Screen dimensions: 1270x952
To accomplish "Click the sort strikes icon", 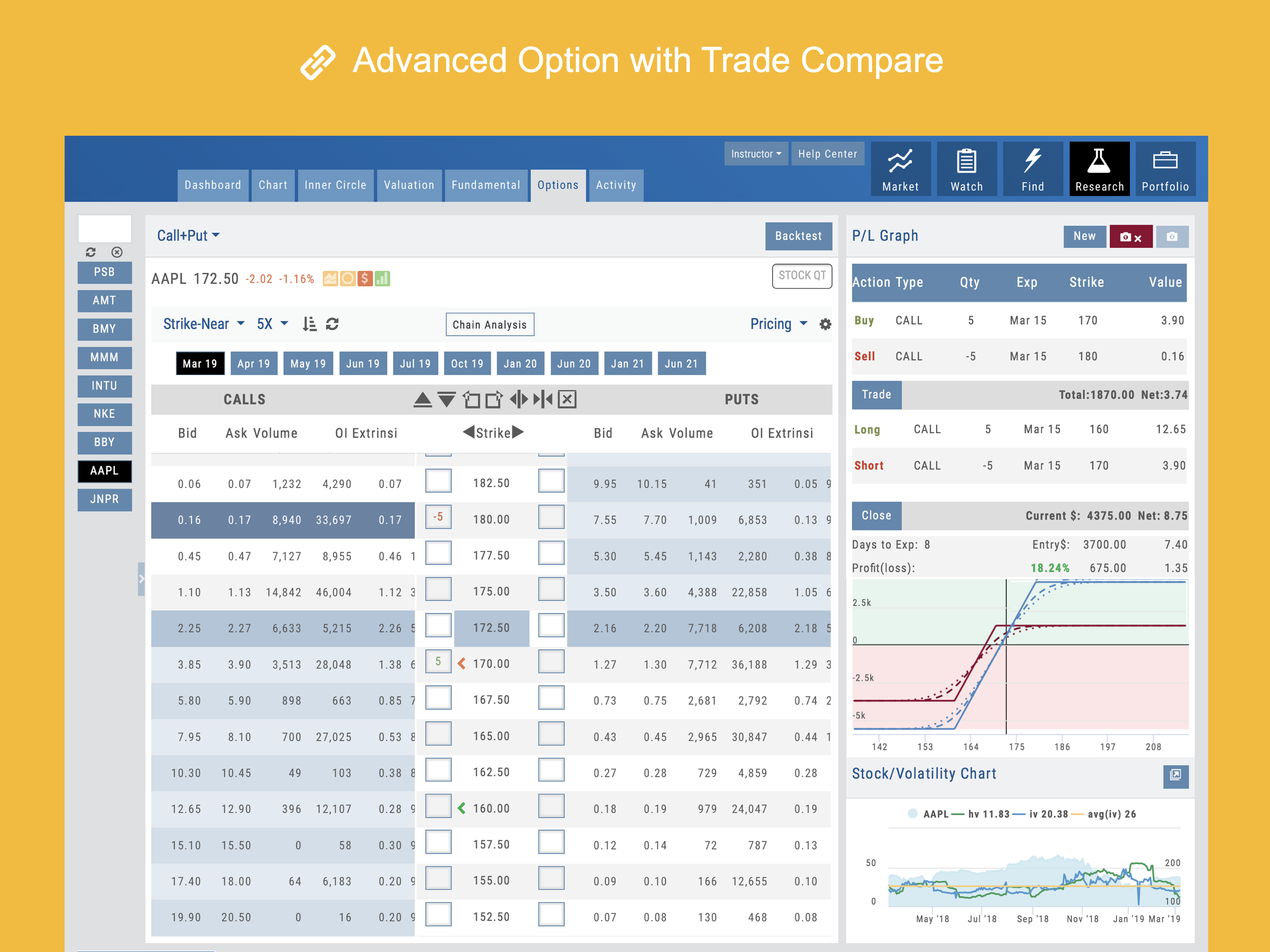I will (309, 324).
